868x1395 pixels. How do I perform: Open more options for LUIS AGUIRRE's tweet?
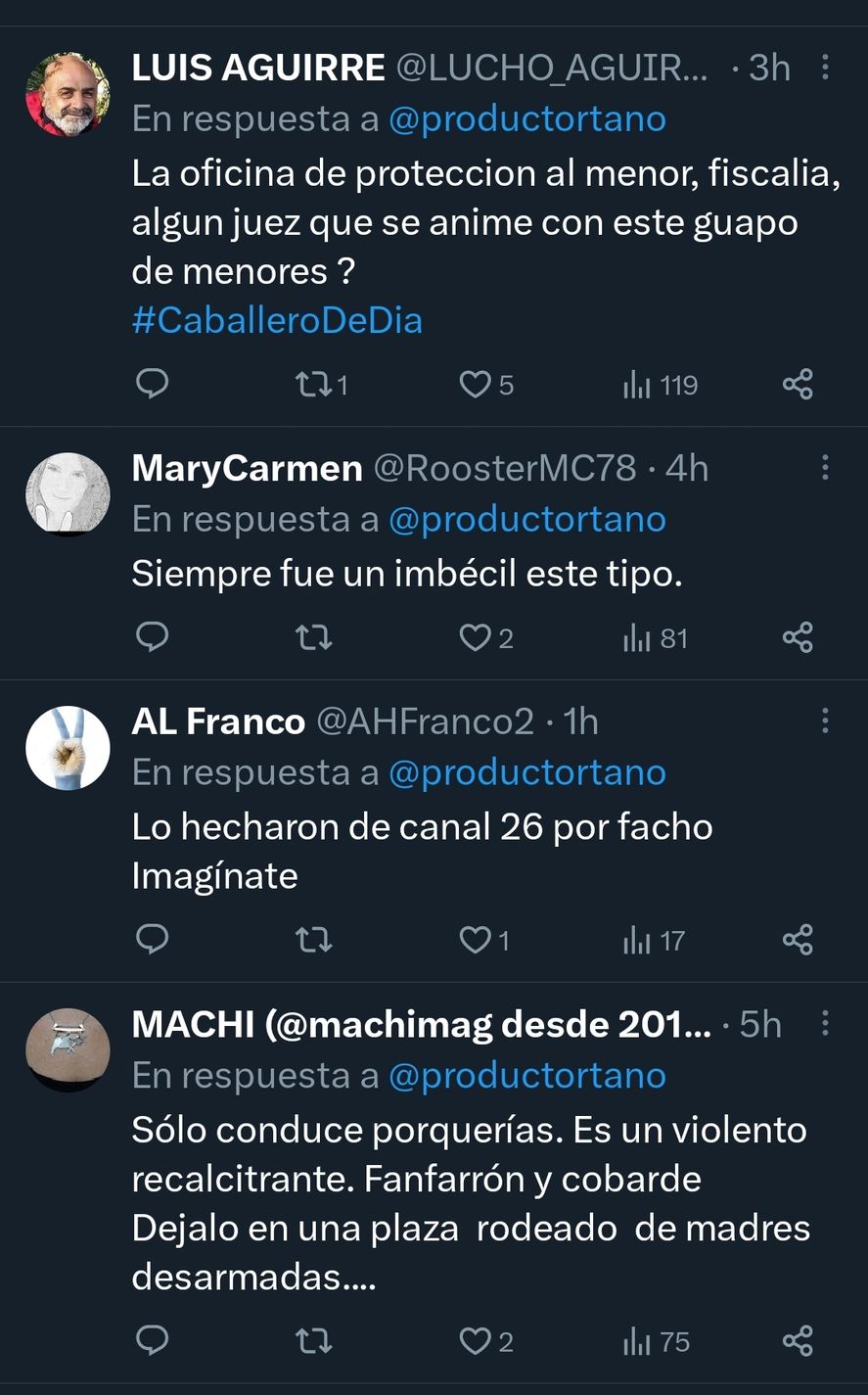coord(825,67)
